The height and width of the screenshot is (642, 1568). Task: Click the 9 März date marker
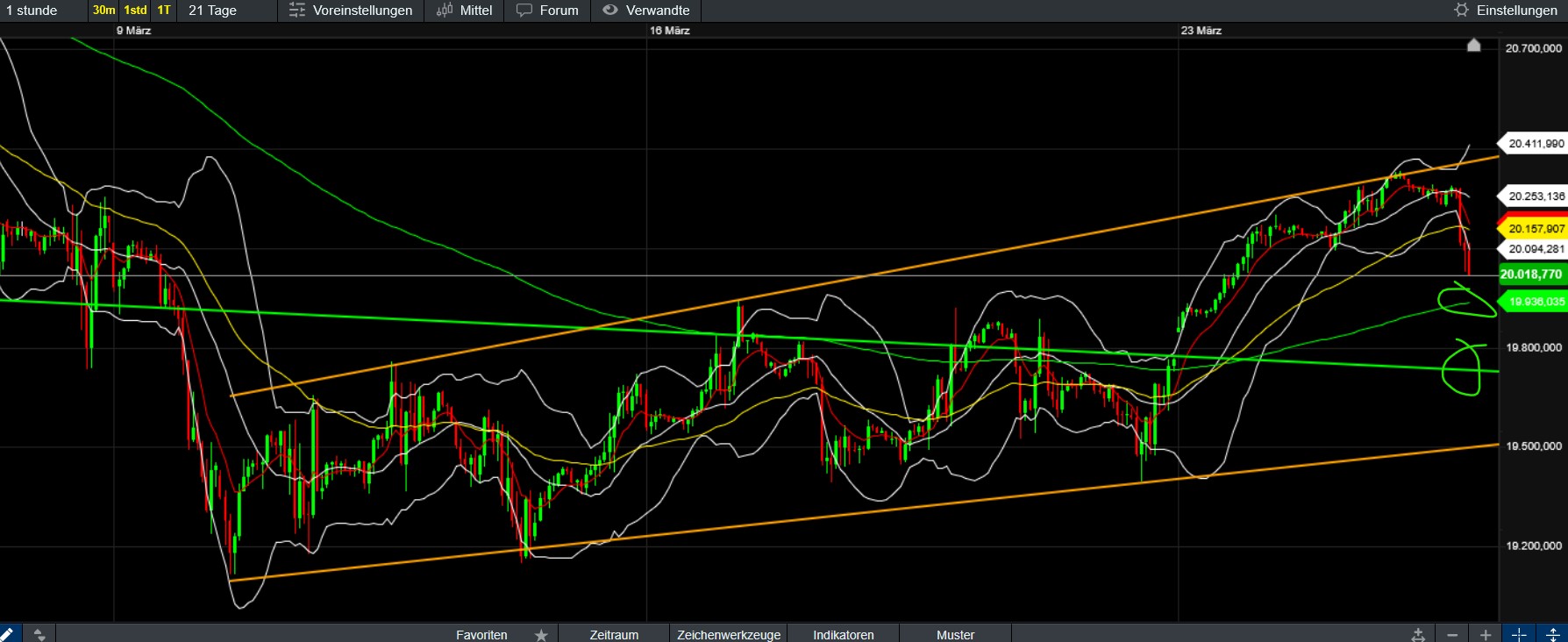(133, 31)
